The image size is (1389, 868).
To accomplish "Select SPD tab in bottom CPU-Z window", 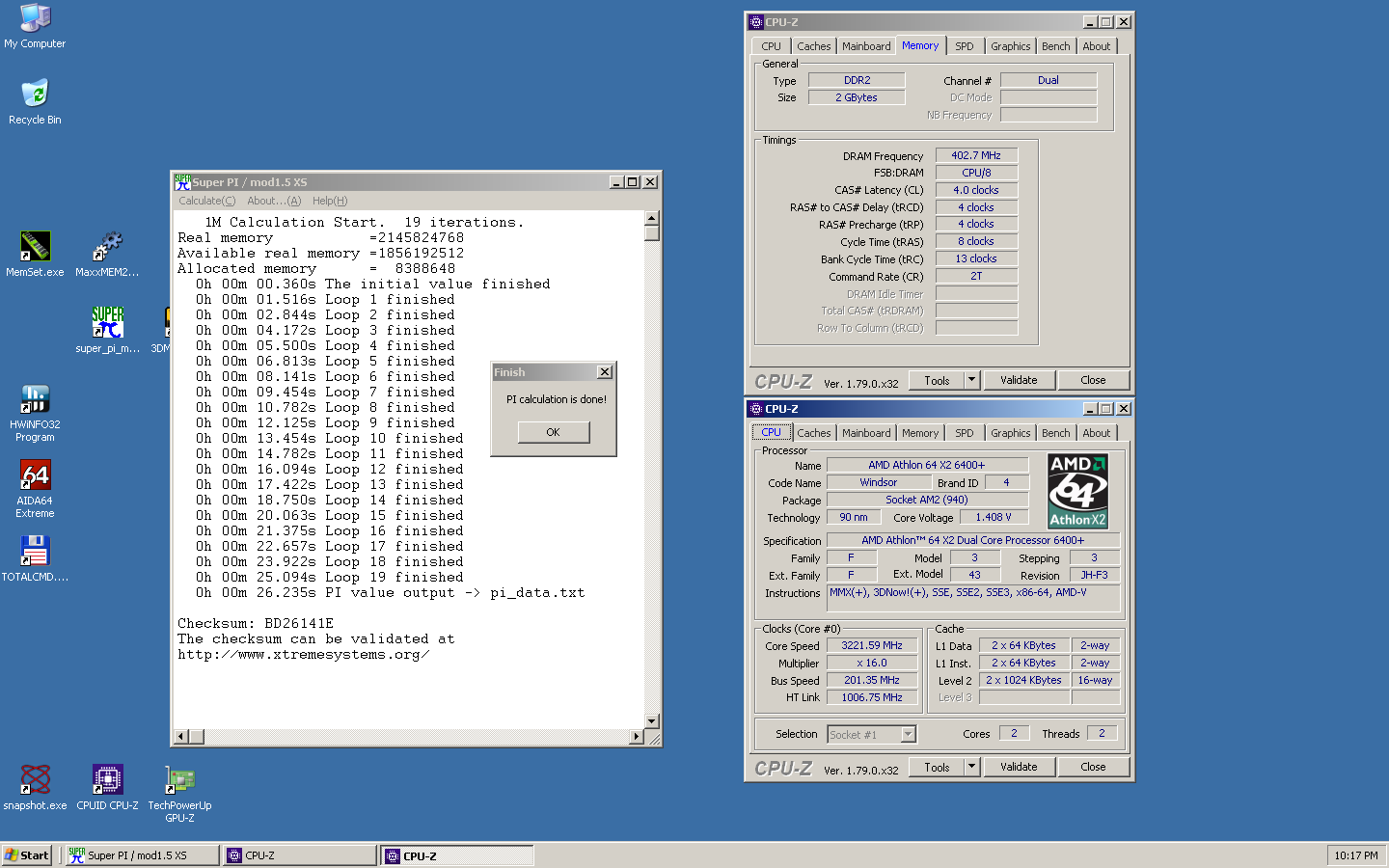I will (965, 433).
